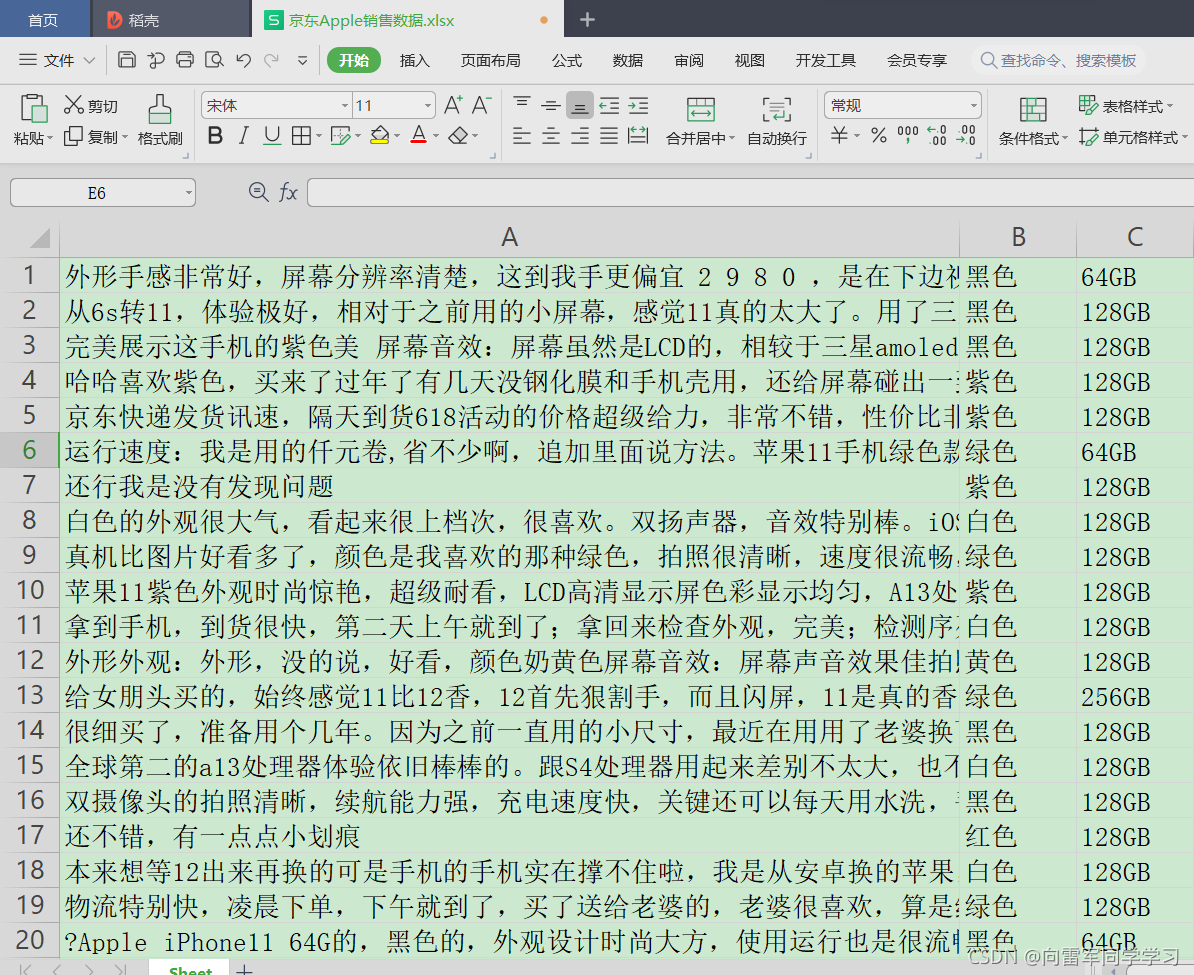The height and width of the screenshot is (975, 1194).
Task: Open the font size 11 dropdown
Action: tap(428, 106)
